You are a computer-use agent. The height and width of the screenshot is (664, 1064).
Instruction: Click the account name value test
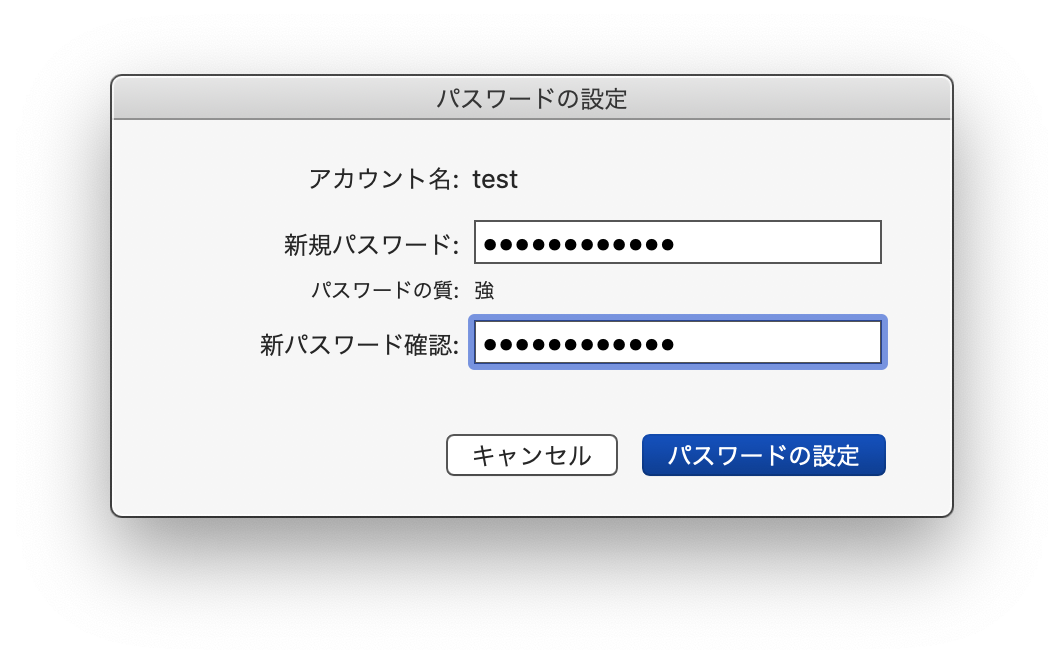[x=495, y=179]
